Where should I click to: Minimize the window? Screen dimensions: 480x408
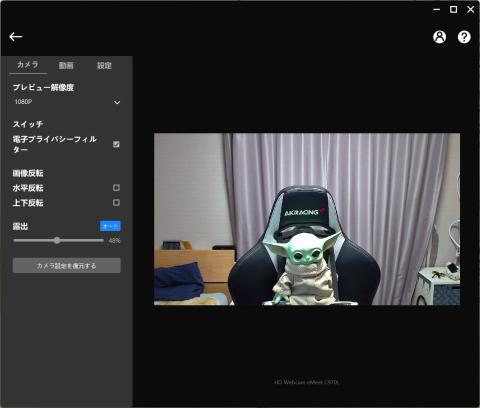pos(436,9)
